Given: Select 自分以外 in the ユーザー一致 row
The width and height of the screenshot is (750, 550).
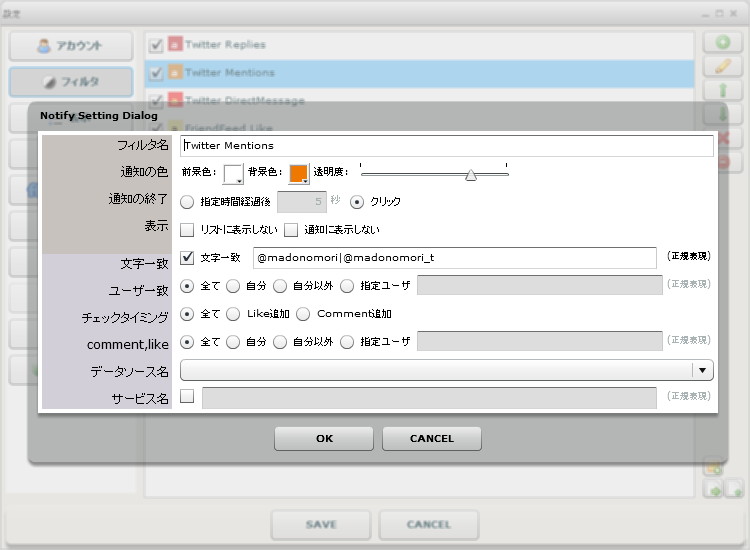Looking at the screenshot, I should click(280, 286).
